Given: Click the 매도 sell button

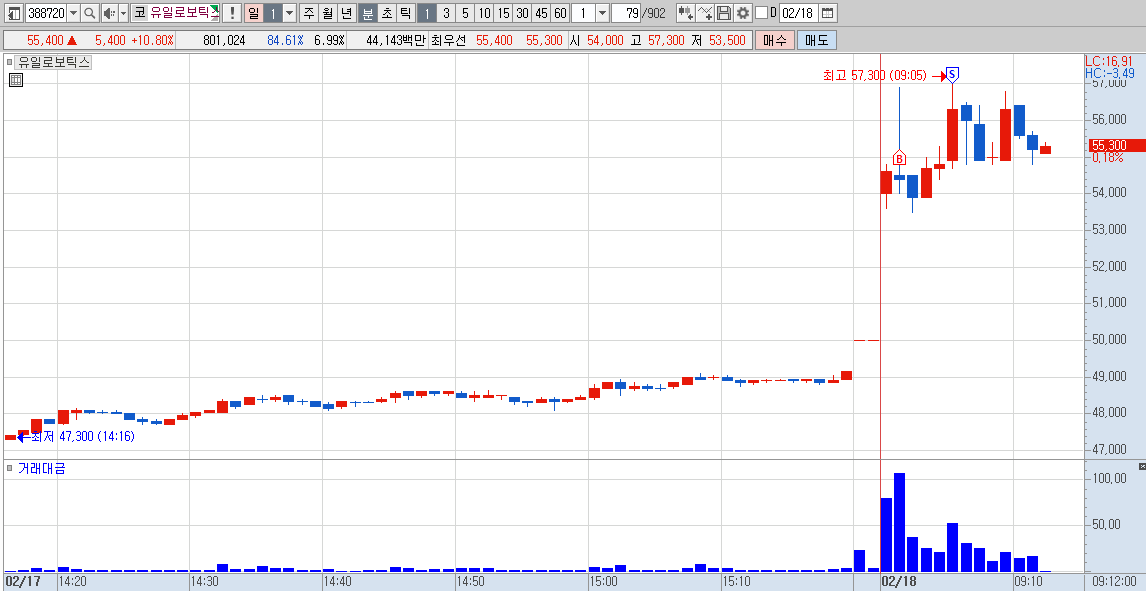Looking at the screenshot, I should pos(816,40).
